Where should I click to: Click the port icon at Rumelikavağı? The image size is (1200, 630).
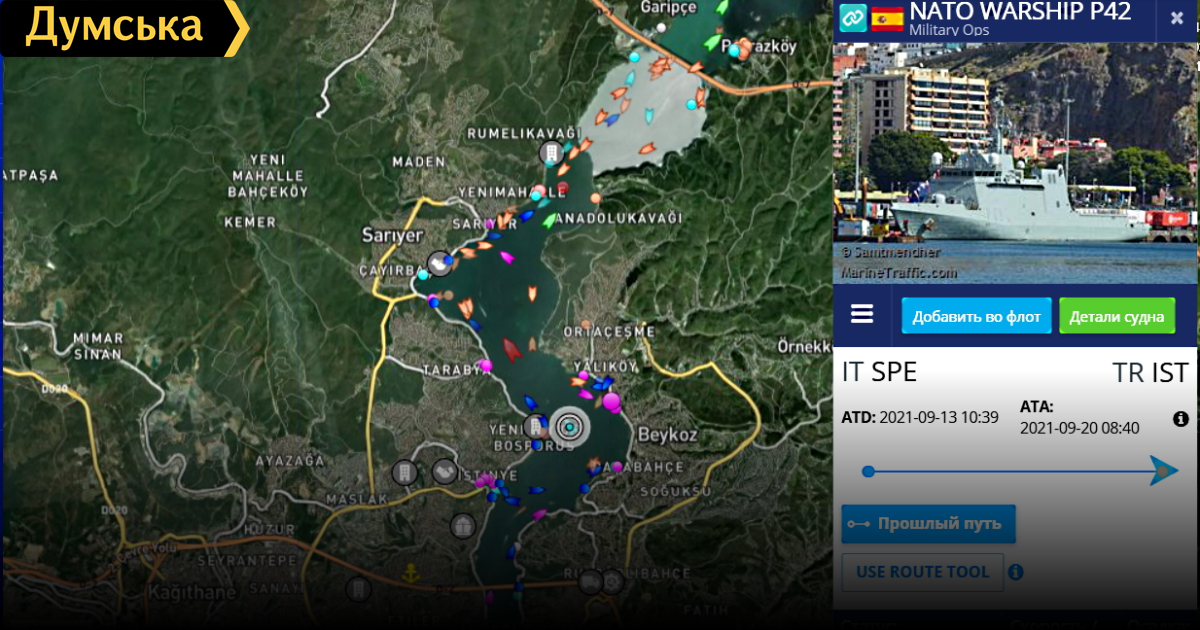click(x=549, y=153)
